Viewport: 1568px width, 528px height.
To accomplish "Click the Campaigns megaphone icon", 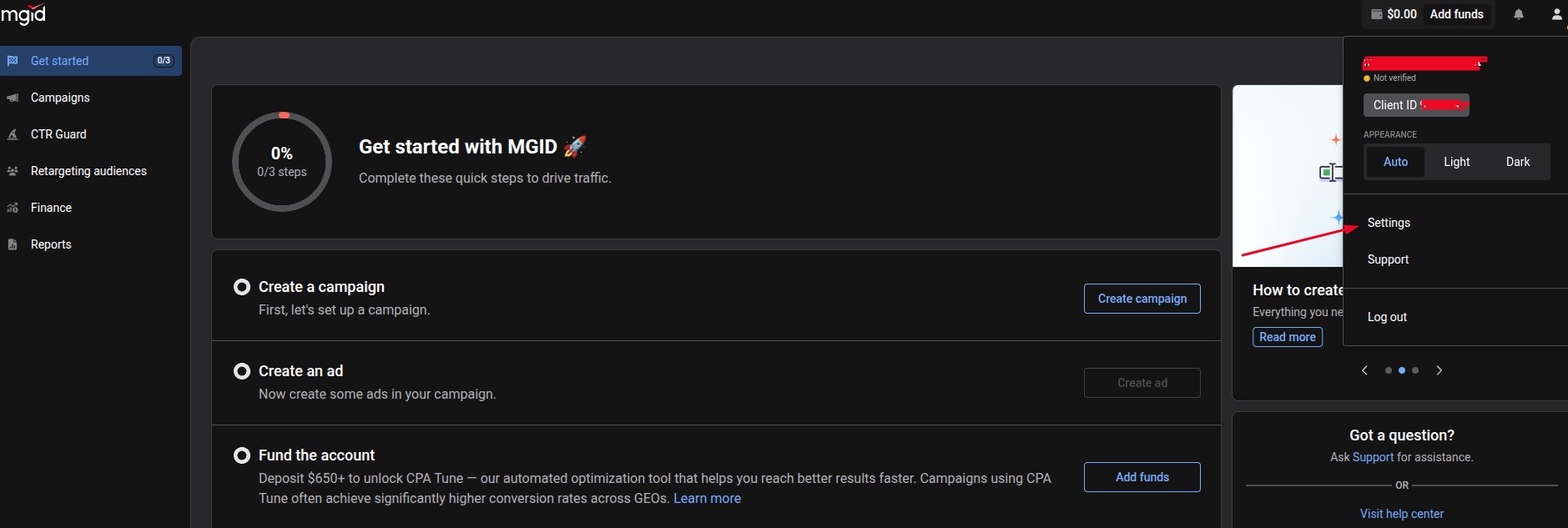I will tap(13, 98).
